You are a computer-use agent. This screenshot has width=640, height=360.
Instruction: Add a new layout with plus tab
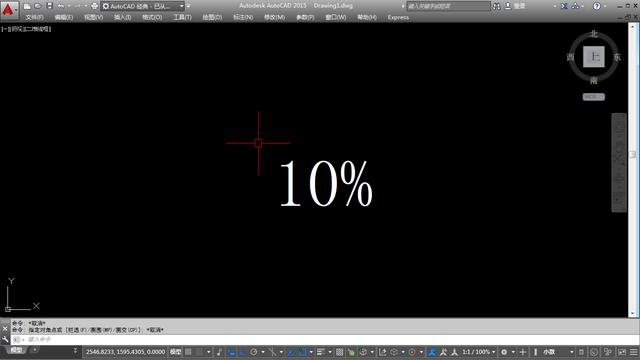[x=35, y=350]
